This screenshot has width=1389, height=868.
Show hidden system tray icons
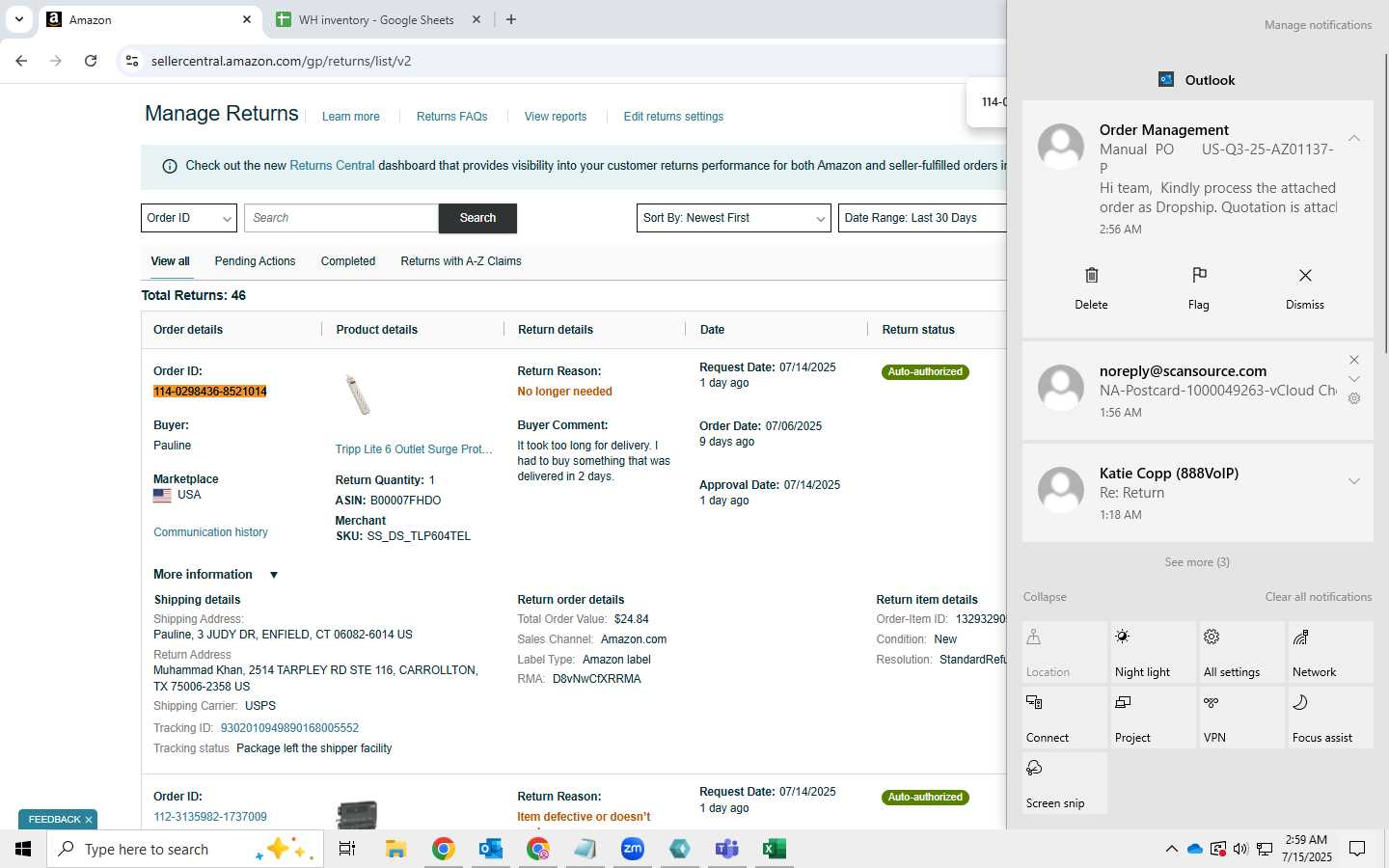pyautogui.click(x=1171, y=849)
